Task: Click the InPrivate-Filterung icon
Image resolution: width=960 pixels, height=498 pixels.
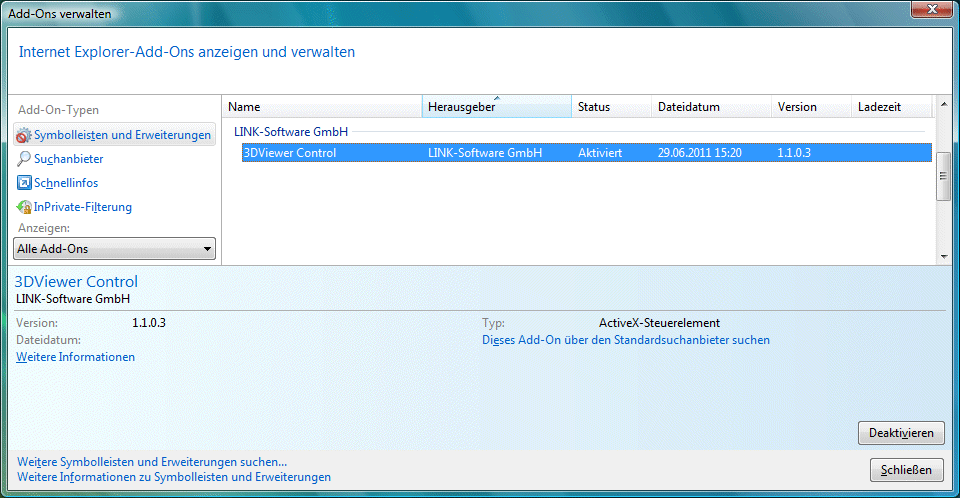Action: pyautogui.click(x=25, y=207)
